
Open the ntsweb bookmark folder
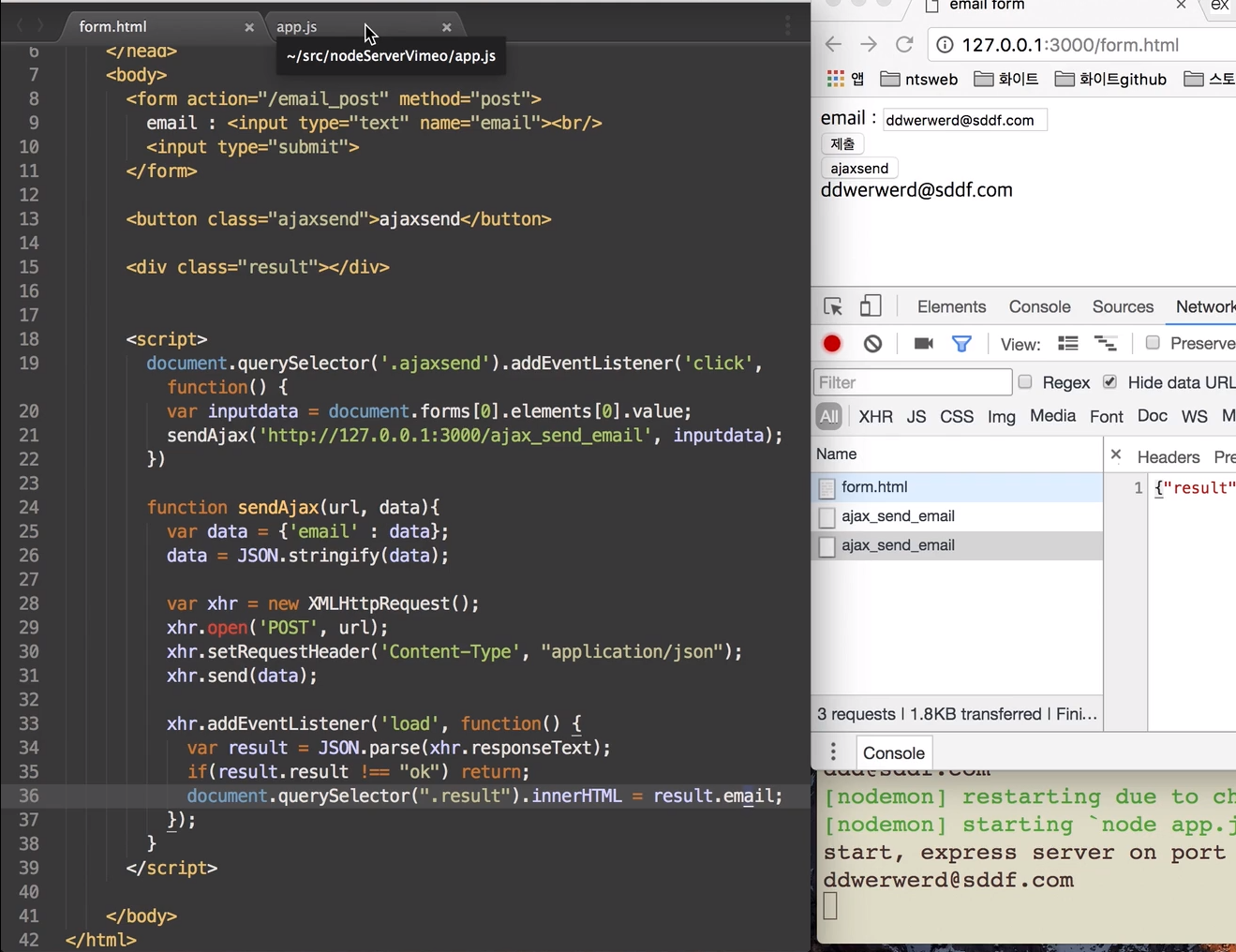919,79
